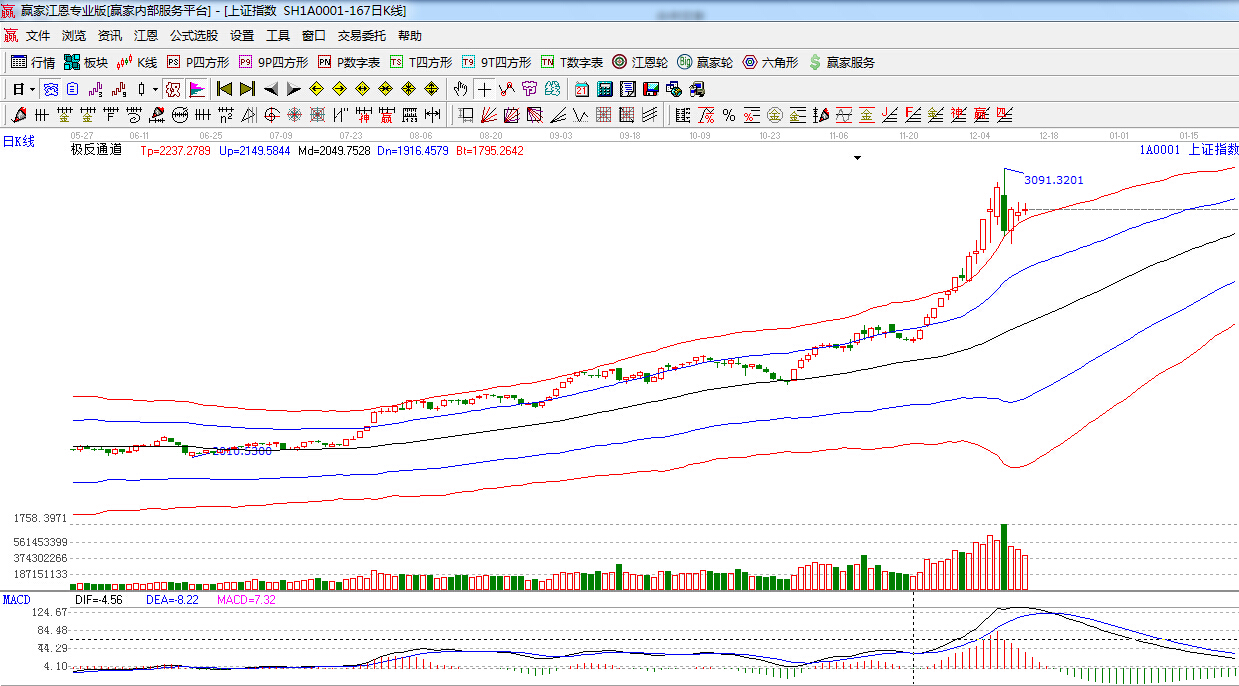This screenshot has width=1239, height=686.
Task: Click the 日K线 label at chart top-left
Action: tap(18, 142)
